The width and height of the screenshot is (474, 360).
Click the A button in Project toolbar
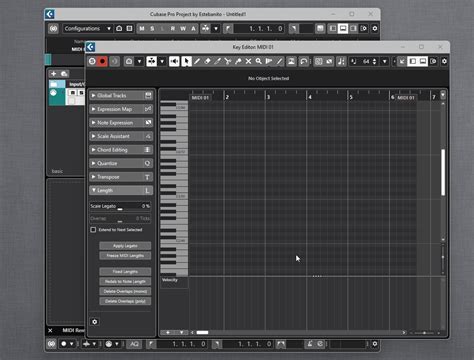(193, 29)
